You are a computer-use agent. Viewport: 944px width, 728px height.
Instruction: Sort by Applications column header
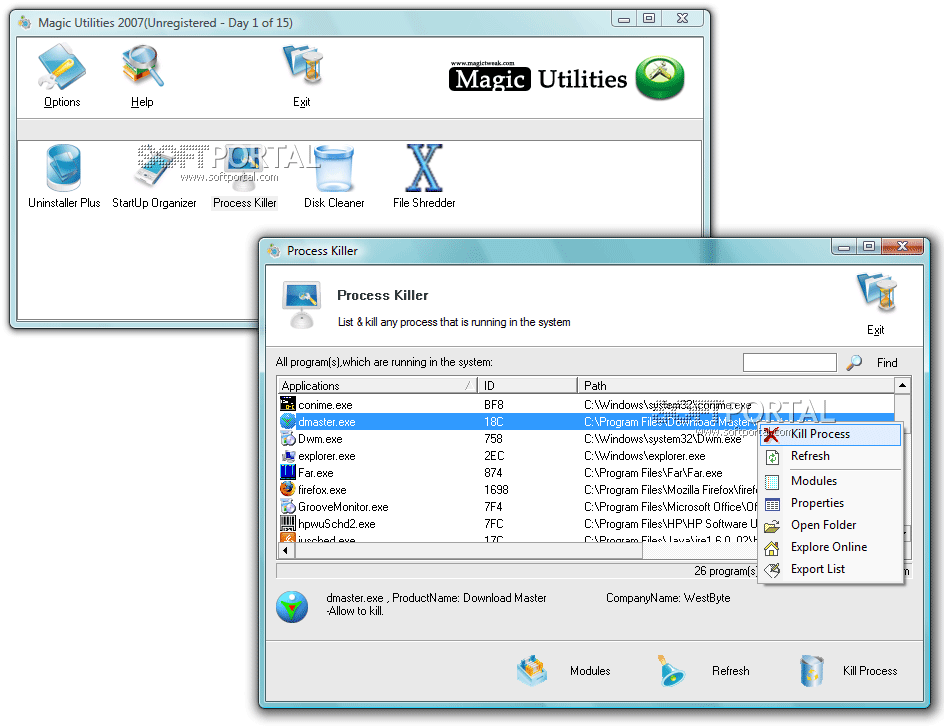coord(377,385)
